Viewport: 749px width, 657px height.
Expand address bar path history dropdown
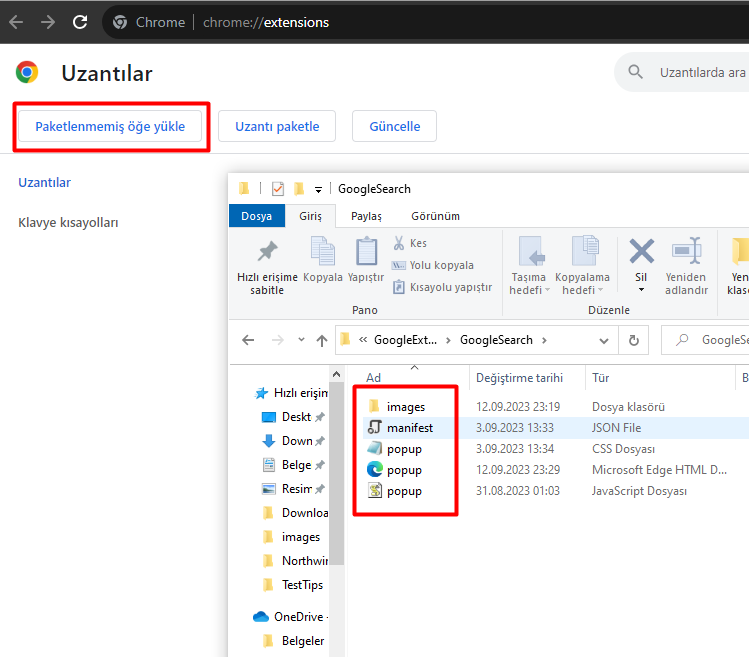(604, 341)
